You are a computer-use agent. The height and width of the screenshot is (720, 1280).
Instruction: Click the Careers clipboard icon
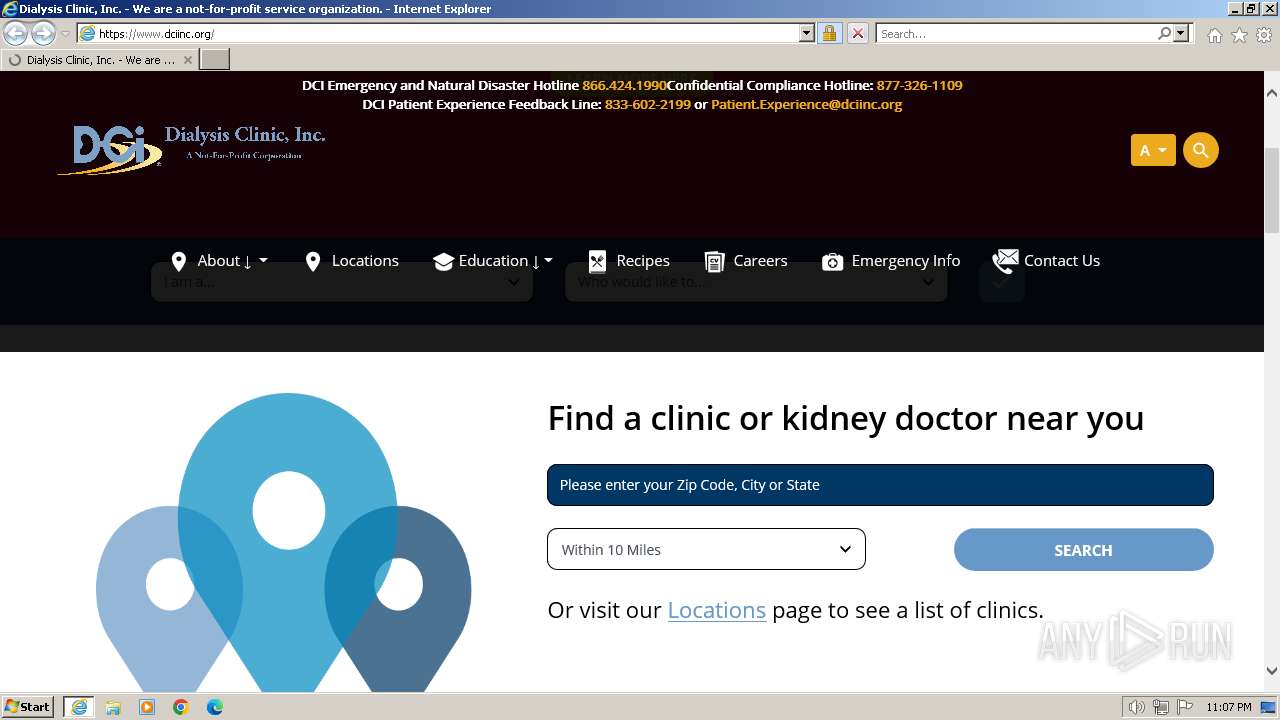tap(714, 261)
